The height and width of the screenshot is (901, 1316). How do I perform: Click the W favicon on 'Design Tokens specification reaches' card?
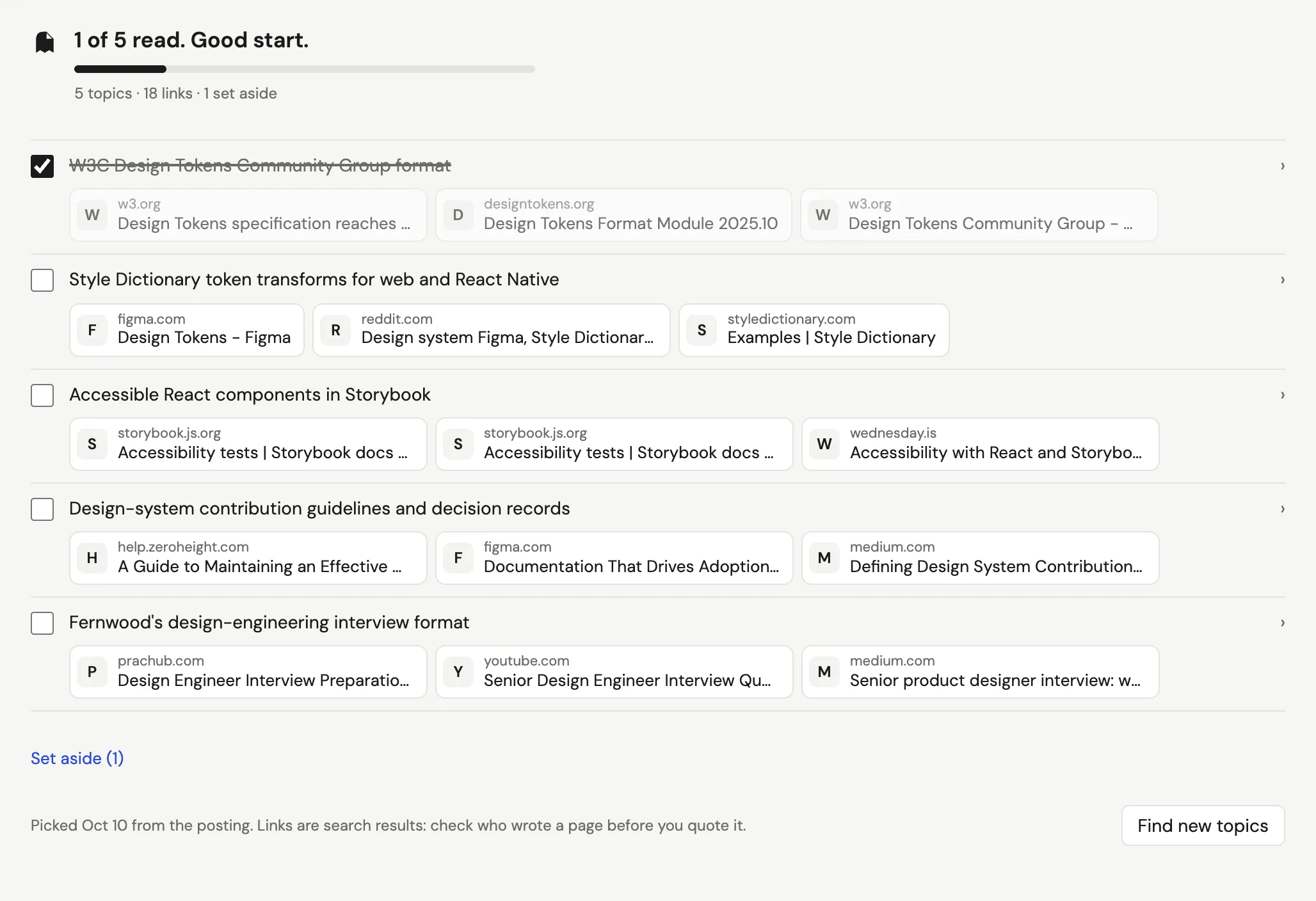coord(92,215)
